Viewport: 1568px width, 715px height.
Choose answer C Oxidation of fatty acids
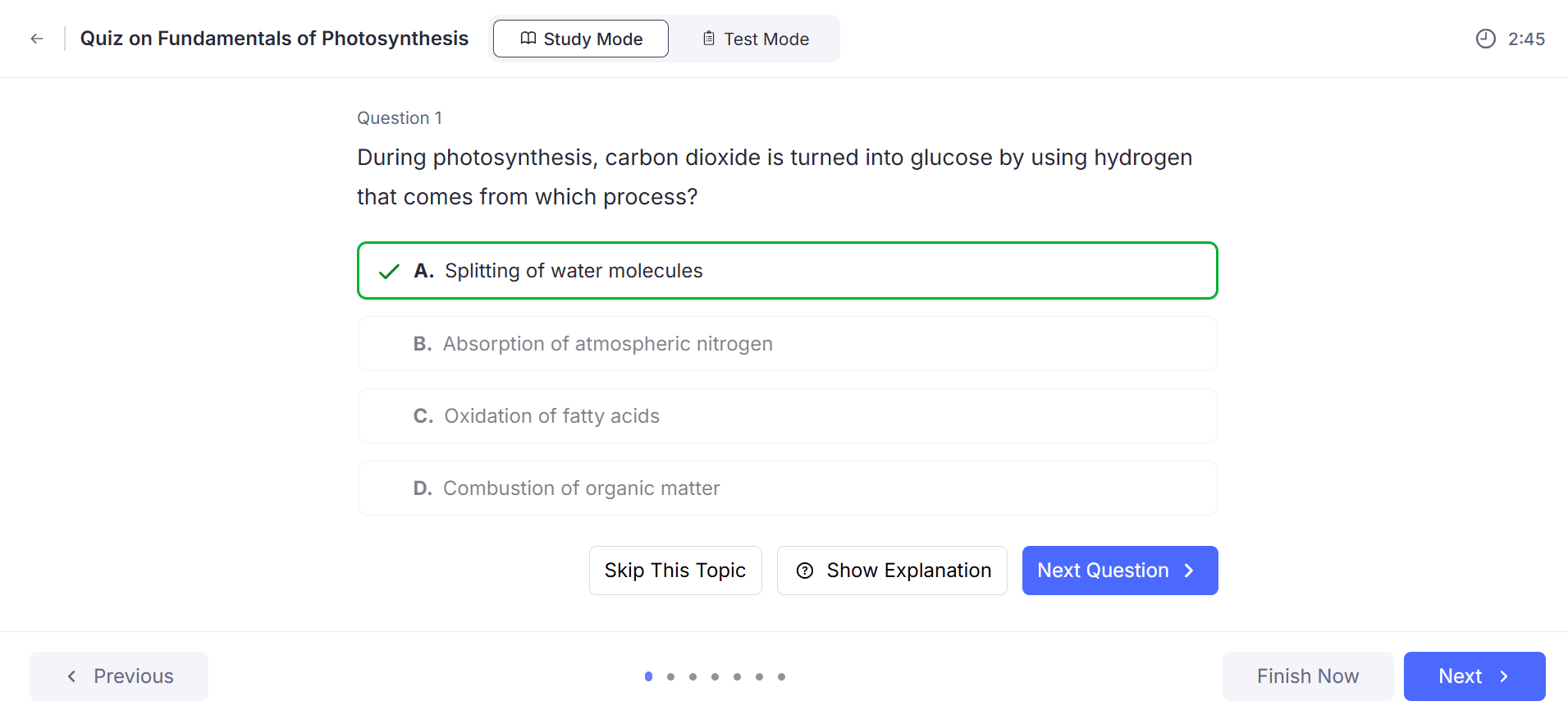point(788,416)
